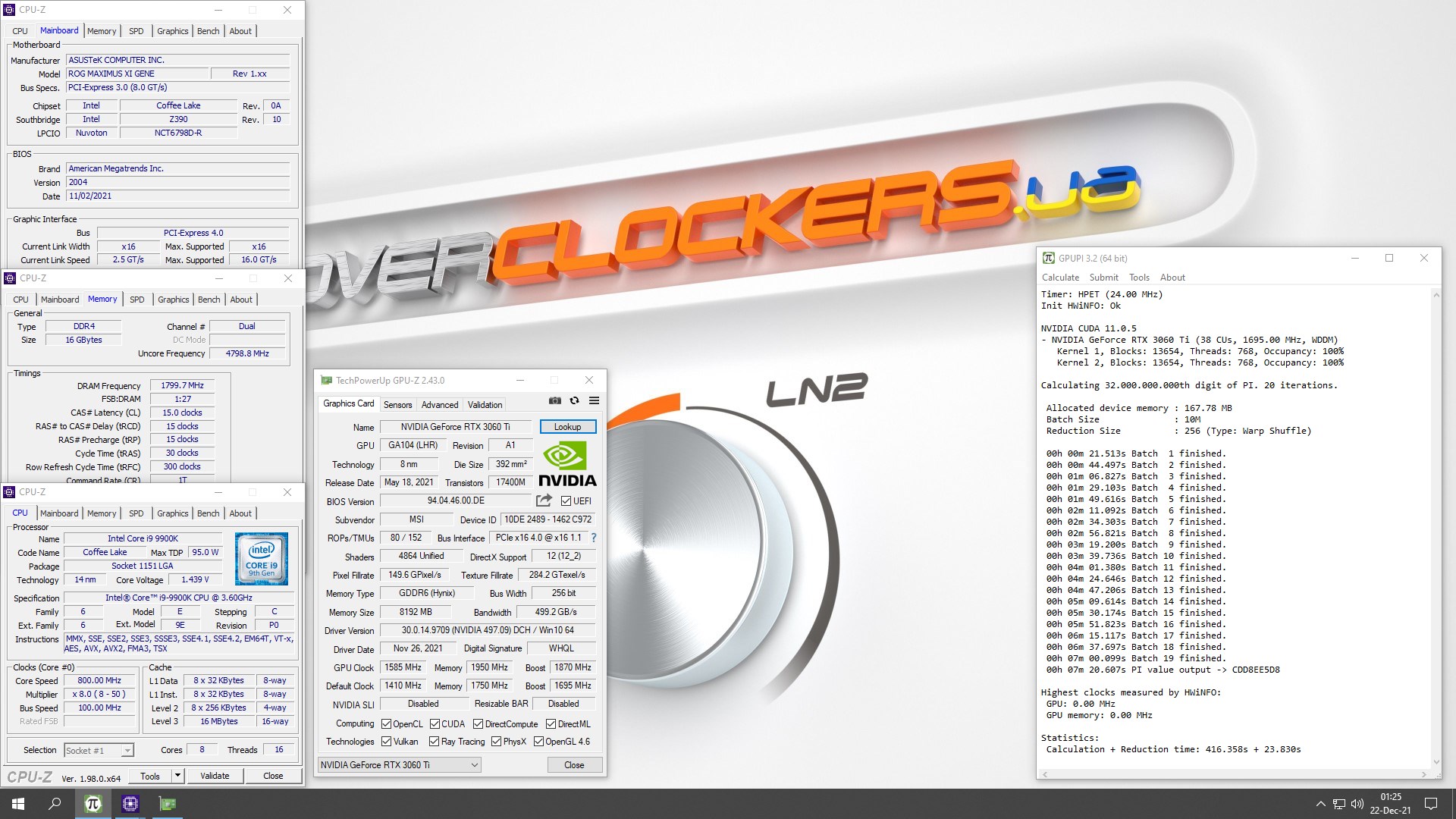This screenshot has height=819, width=1456.
Task: Click the Intel Core i9 badge
Action: point(262,559)
